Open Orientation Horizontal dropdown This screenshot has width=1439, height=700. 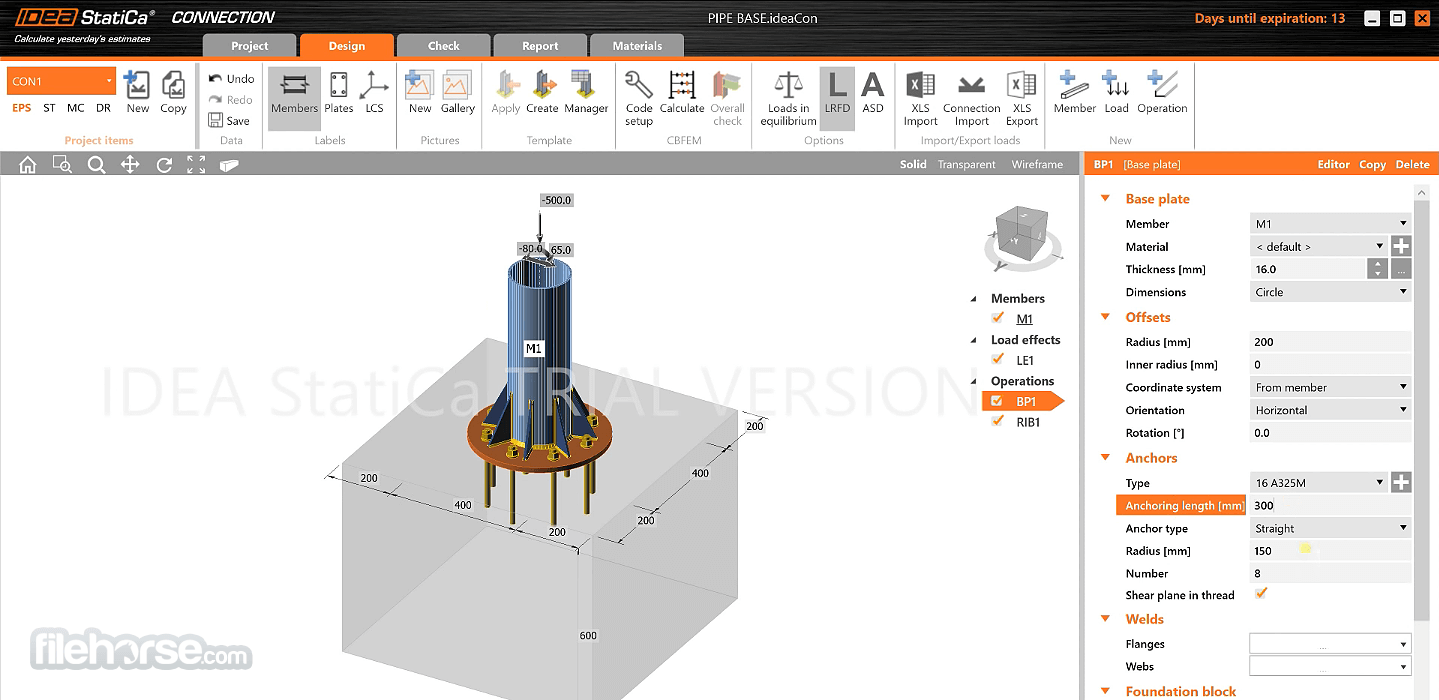tap(1330, 410)
